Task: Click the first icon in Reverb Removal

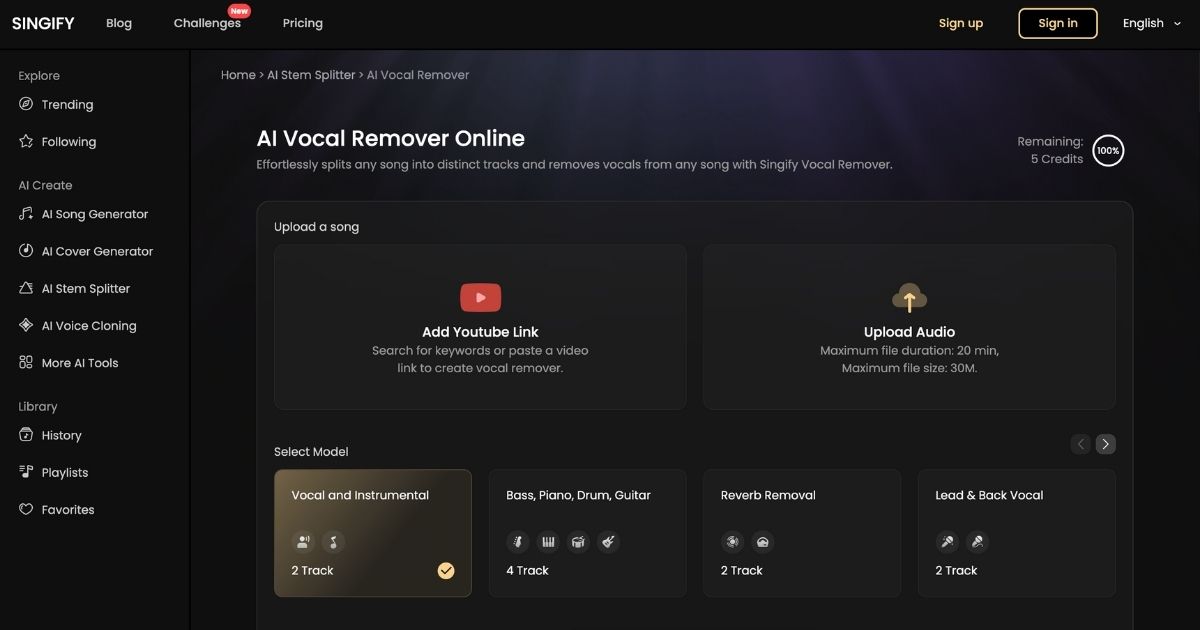Action: [732, 542]
